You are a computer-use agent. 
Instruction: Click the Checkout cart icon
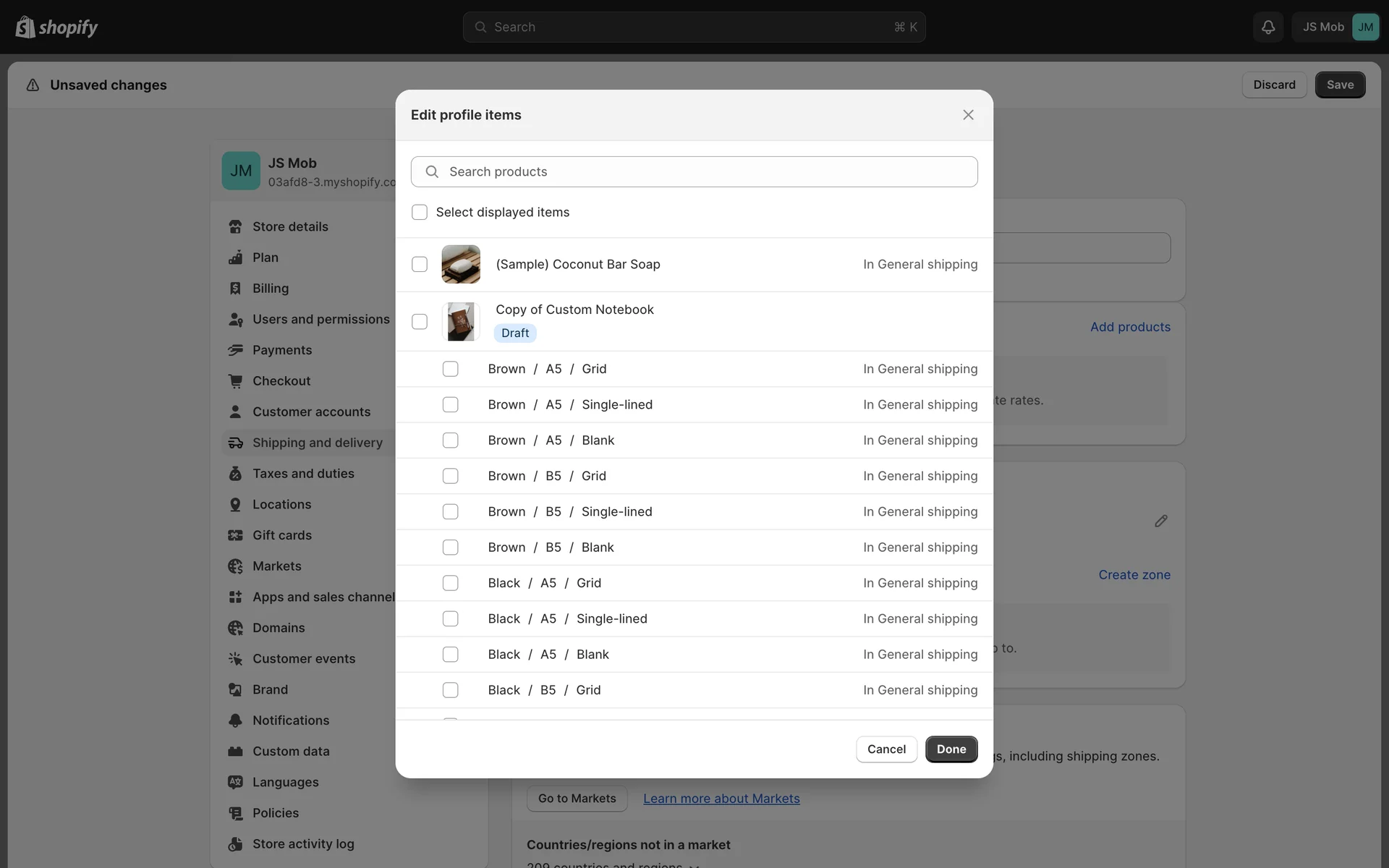click(x=235, y=380)
